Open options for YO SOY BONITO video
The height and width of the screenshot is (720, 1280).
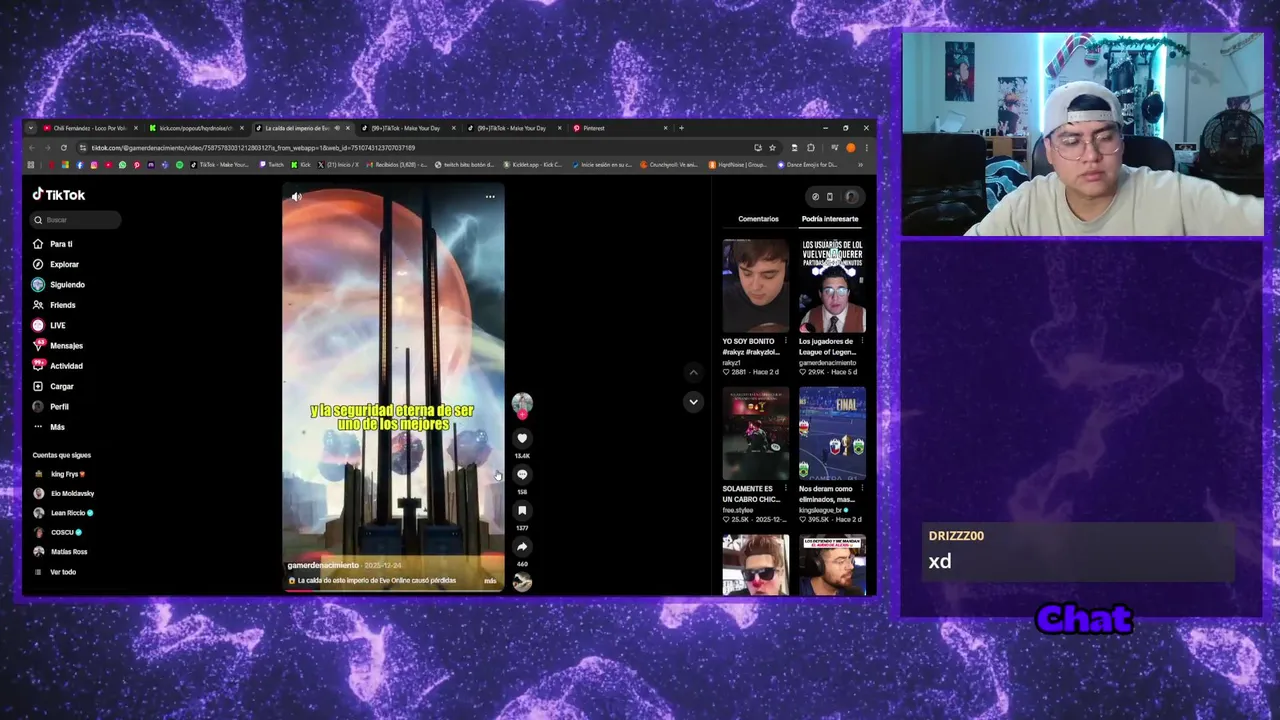[x=786, y=341]
